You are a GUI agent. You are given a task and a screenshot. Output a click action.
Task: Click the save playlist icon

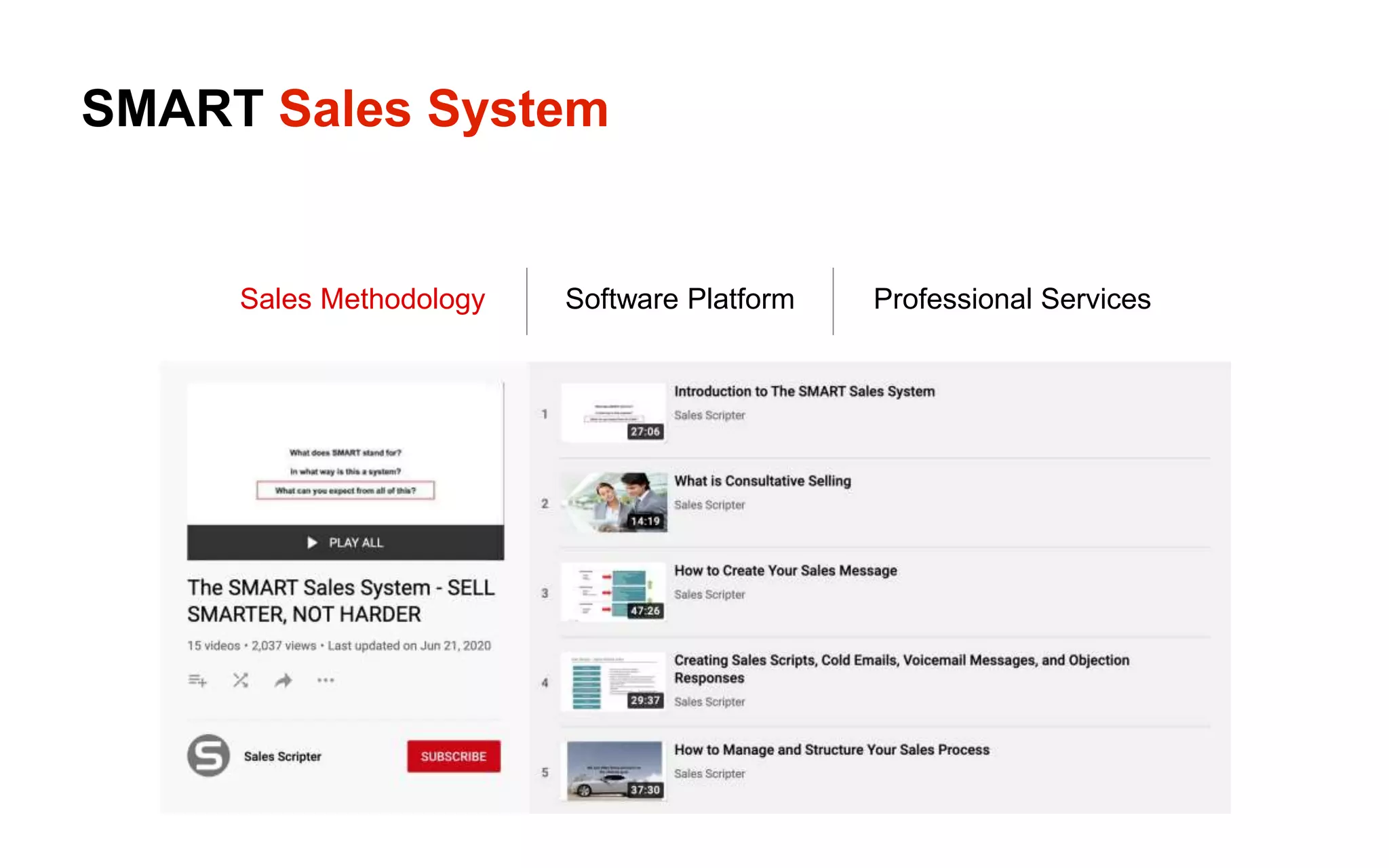coord(197,680)
